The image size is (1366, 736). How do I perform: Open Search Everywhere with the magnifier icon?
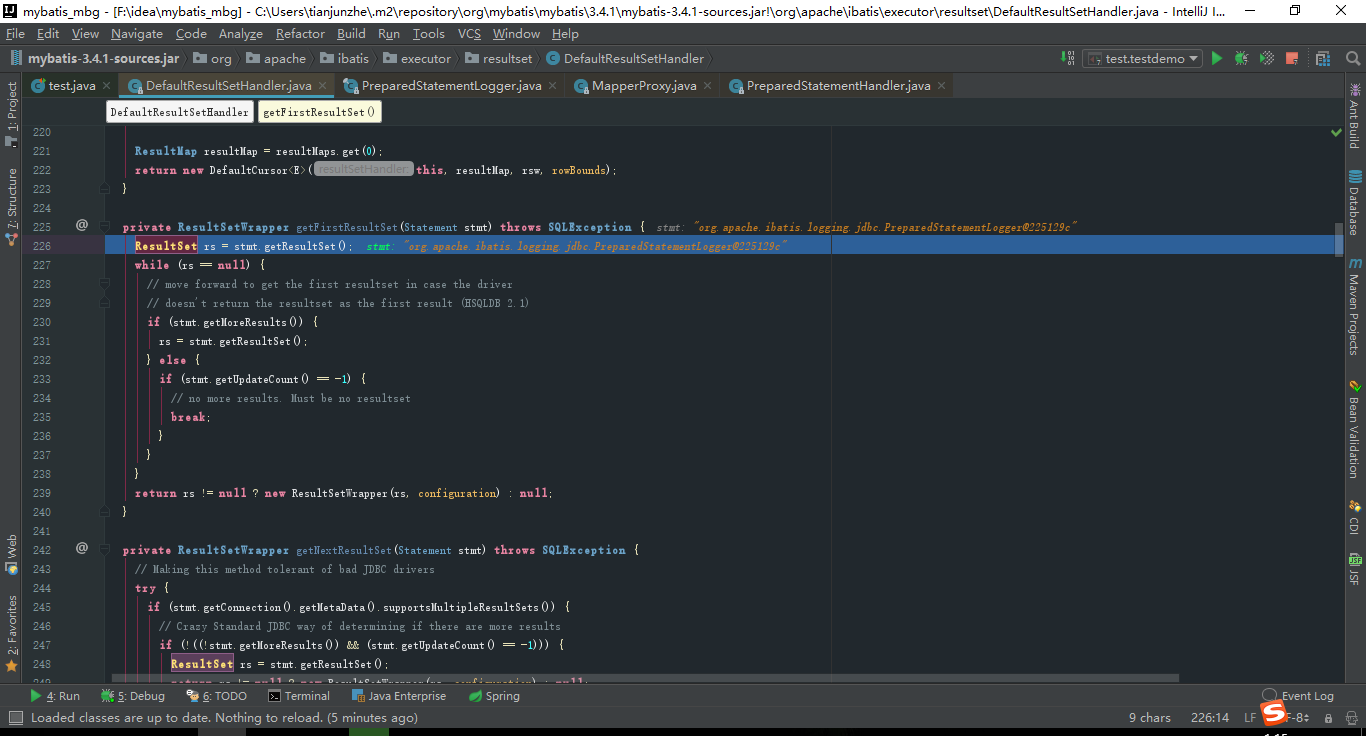tap(1353, 58)
